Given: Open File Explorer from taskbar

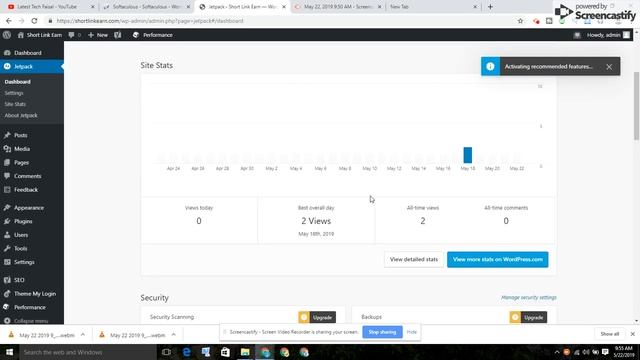Looking at the screenshot, I should 245,352.
